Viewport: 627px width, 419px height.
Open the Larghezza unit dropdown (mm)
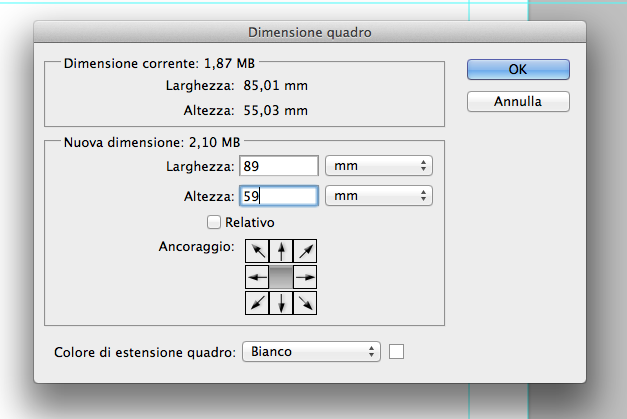(380, 166)
